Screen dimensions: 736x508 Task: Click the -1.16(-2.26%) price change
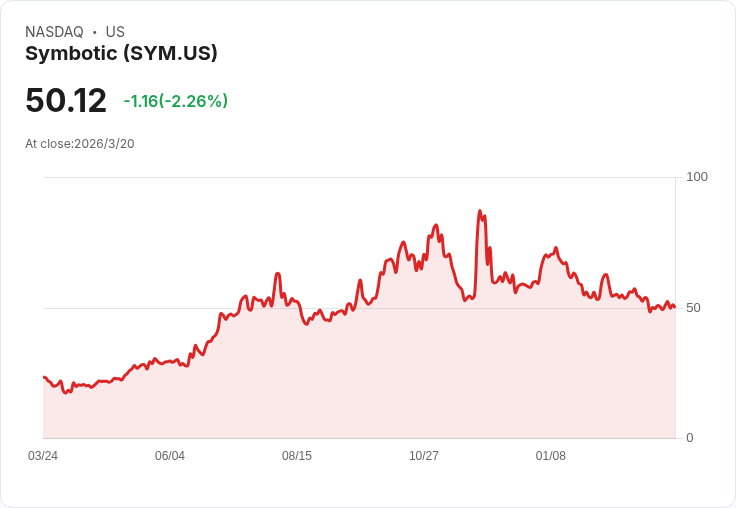(176, 101)
